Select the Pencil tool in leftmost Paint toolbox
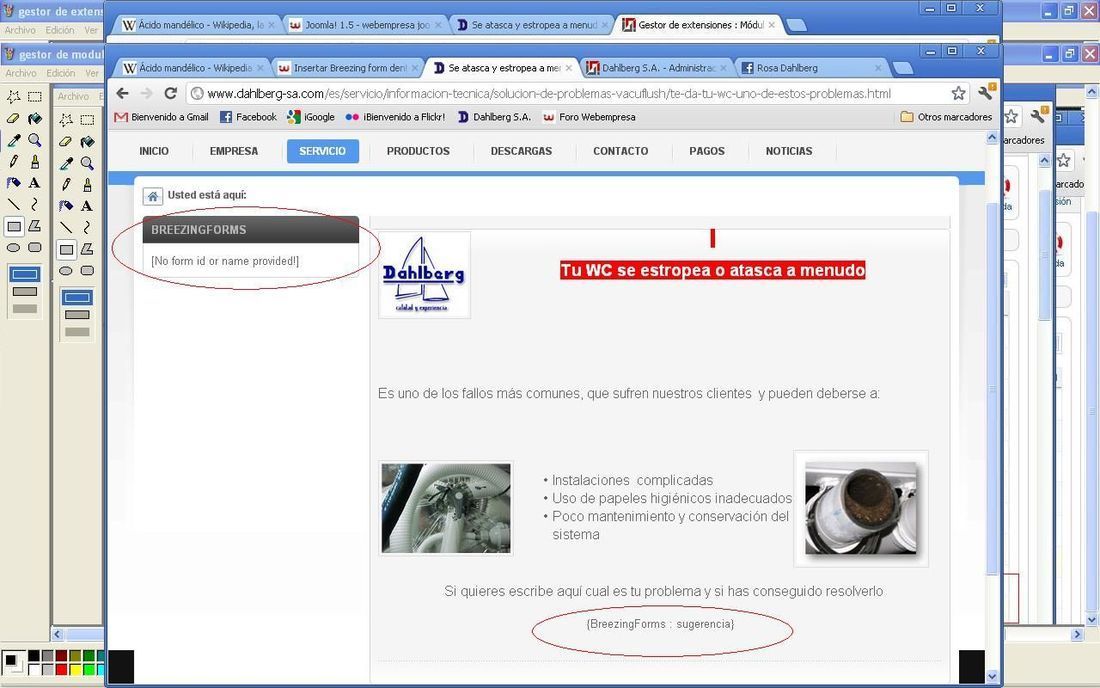The image size is (1100, 688). [13, 161]
